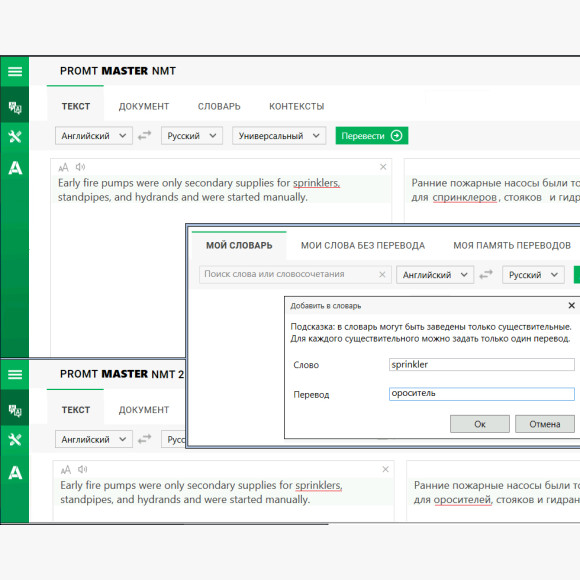Select МОЯ ПАМЯТЬ ПЕРЕВОДОВ tab
Image resolution: width=580 pixels, height=580 pixels.
pyautogui.click(x=512, y=246)
